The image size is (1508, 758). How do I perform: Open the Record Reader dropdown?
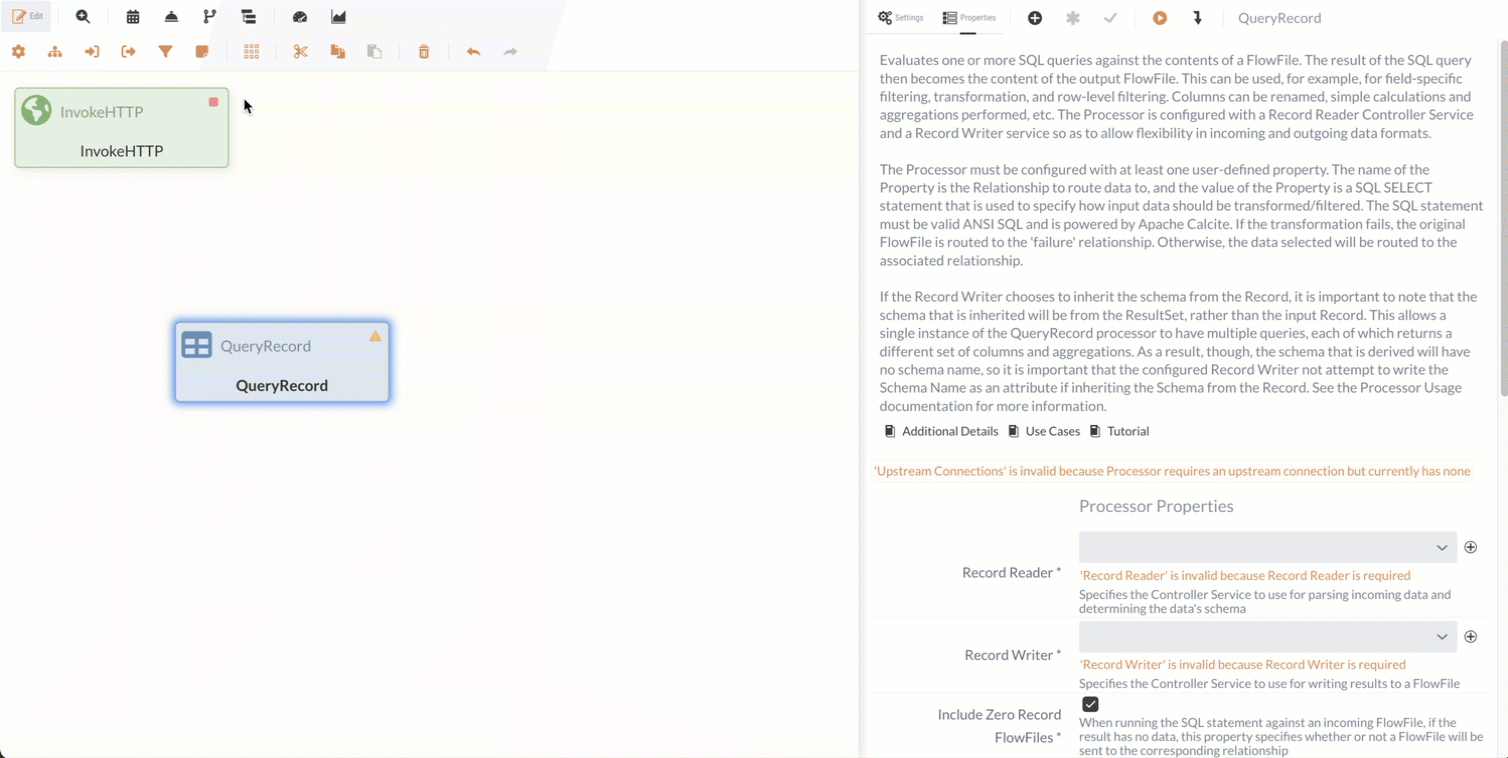click(x=1267, y=547)
